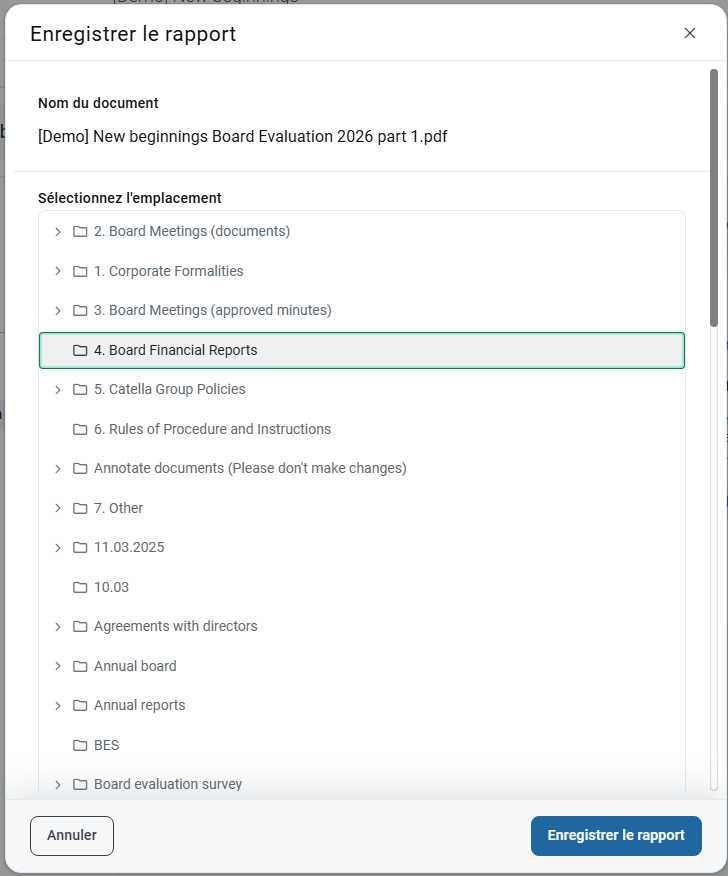Click folder icon for Catella Group Policies
This screenshot has width=728, height=876.
pyautogui.click(x=80, y=390)
